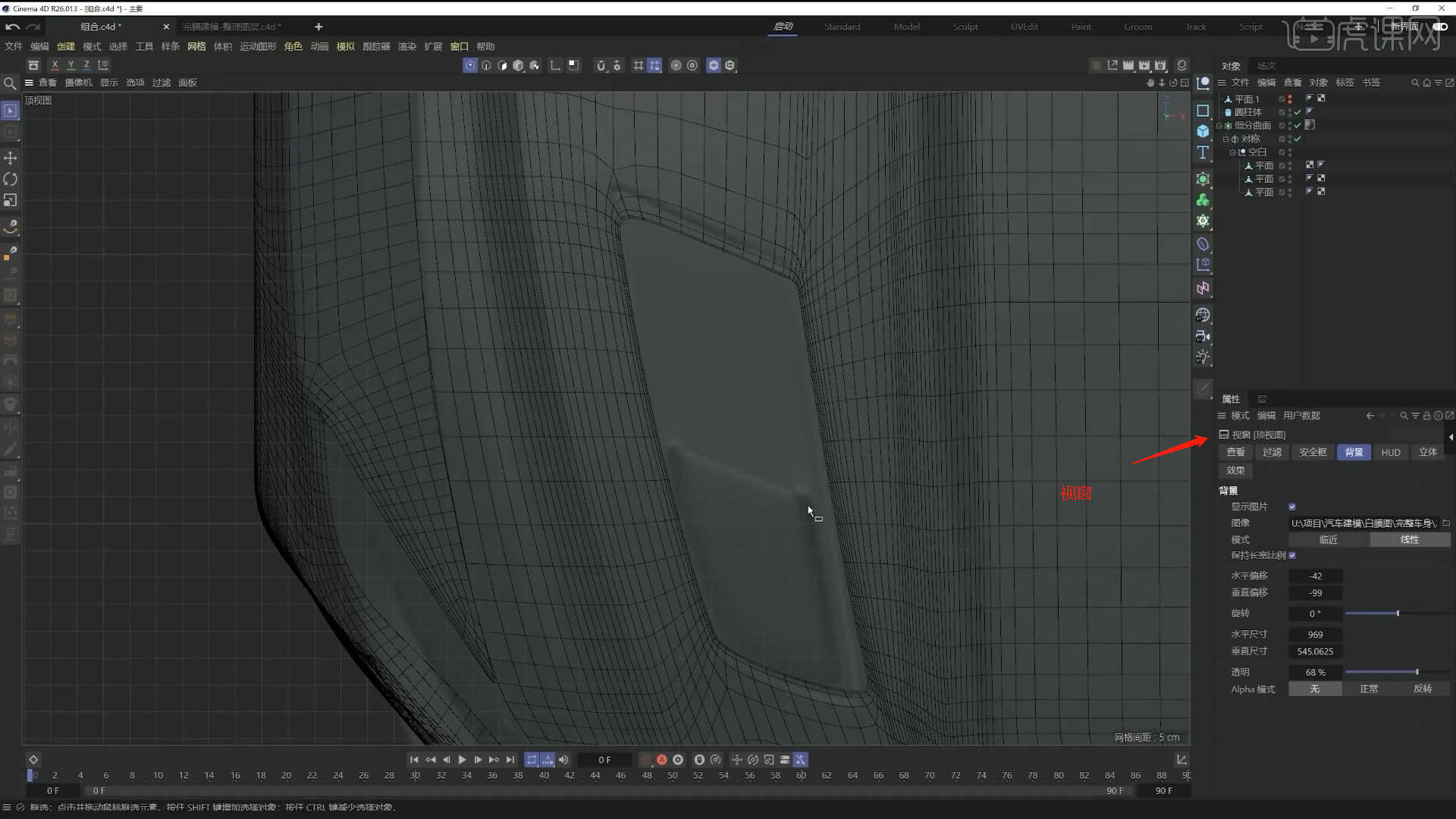Click the green cloner MoGraph icon

point(1203,200)
